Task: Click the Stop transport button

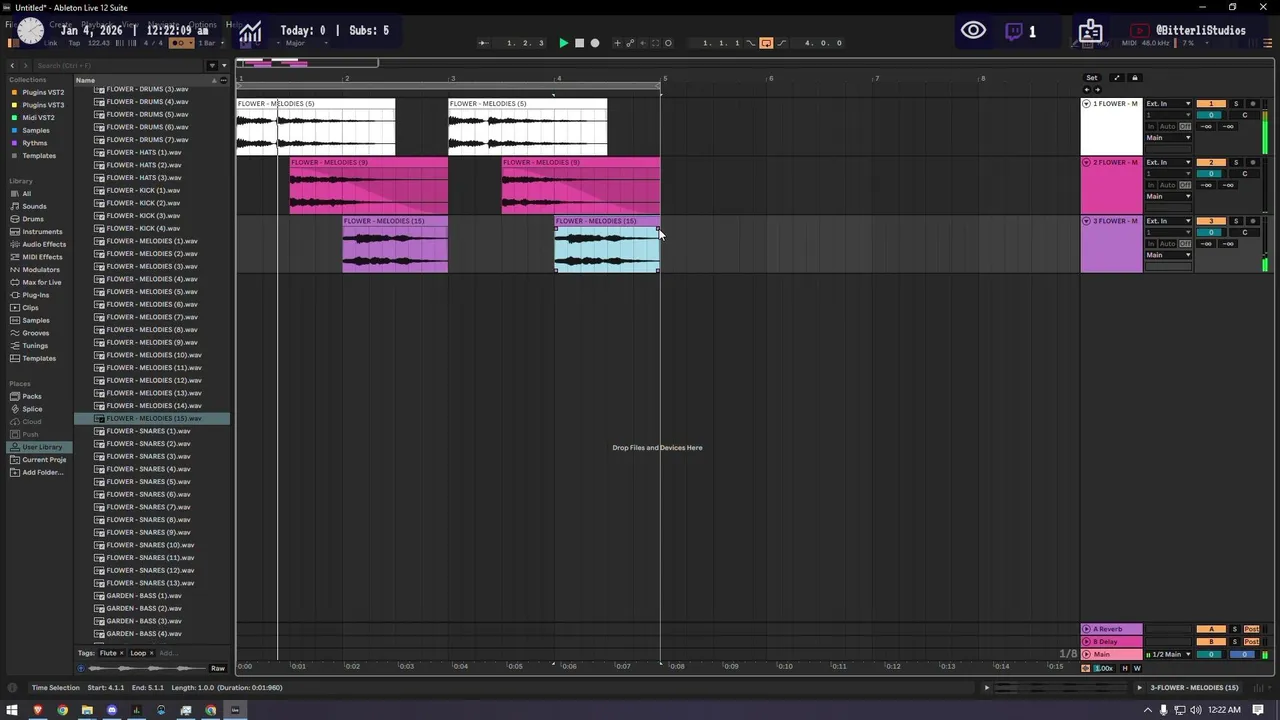Action: 579,43
